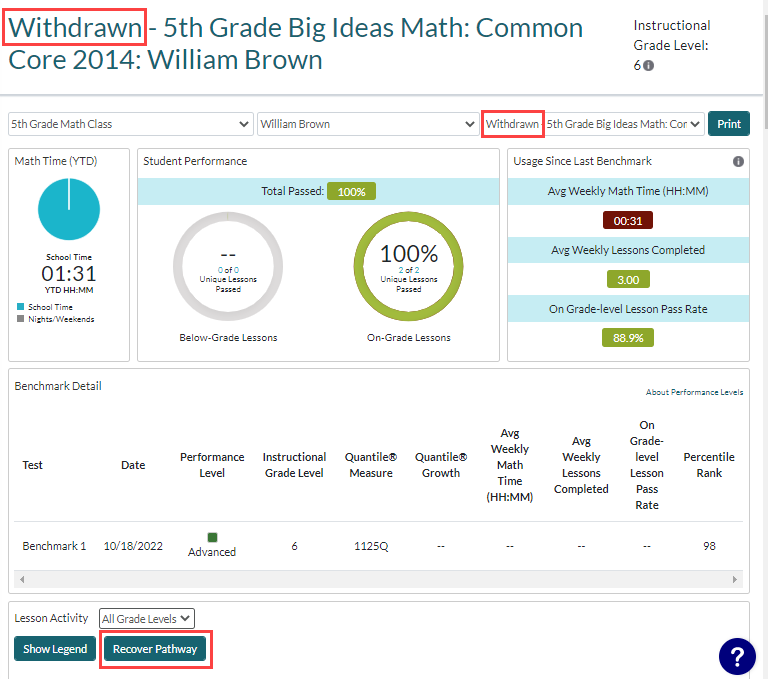The image size is (768, 679).
Task: Click the 88.9% lesson pass rate value
Action: click(x=628, y=338)
